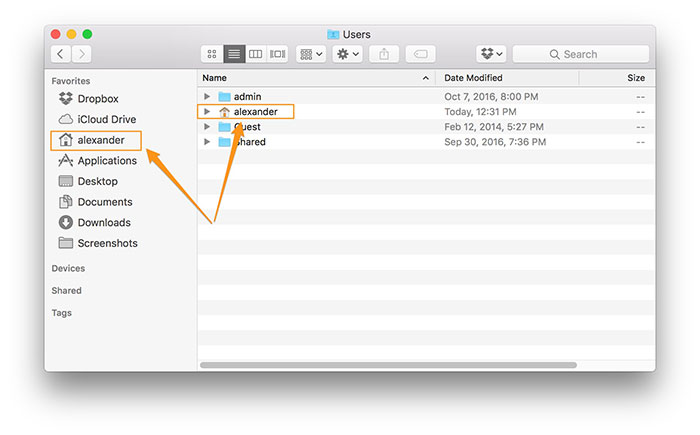This screenshot has width=700, height=435.
Task: Expand the Guest folder triangle
Action: tap(207, 127)
